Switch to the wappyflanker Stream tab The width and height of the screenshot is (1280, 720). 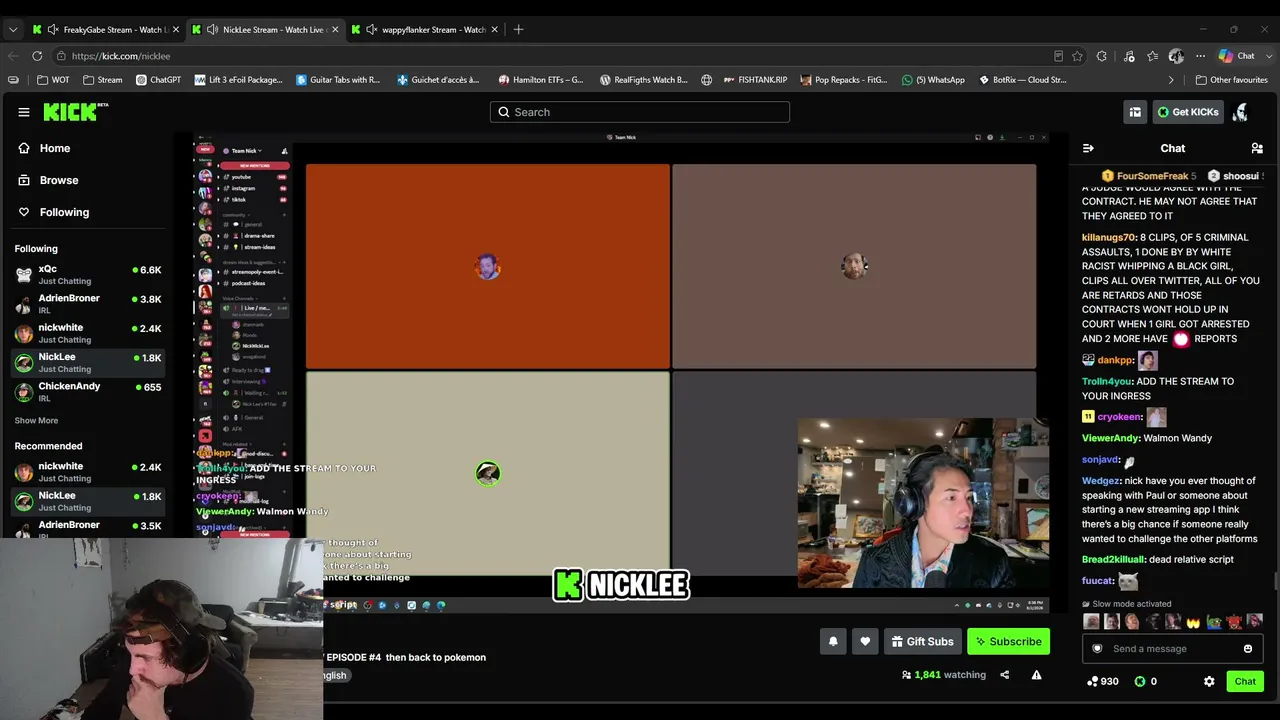pyautogui.click(x=423, y=29)
